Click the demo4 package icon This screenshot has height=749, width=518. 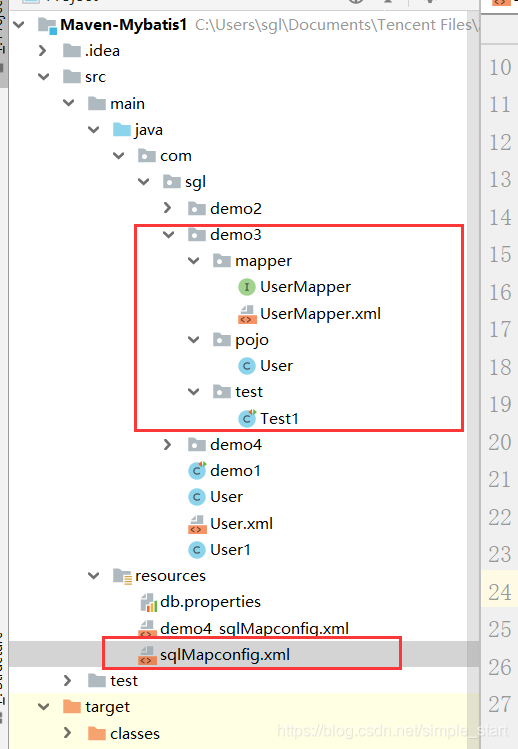tap(196, 445)
